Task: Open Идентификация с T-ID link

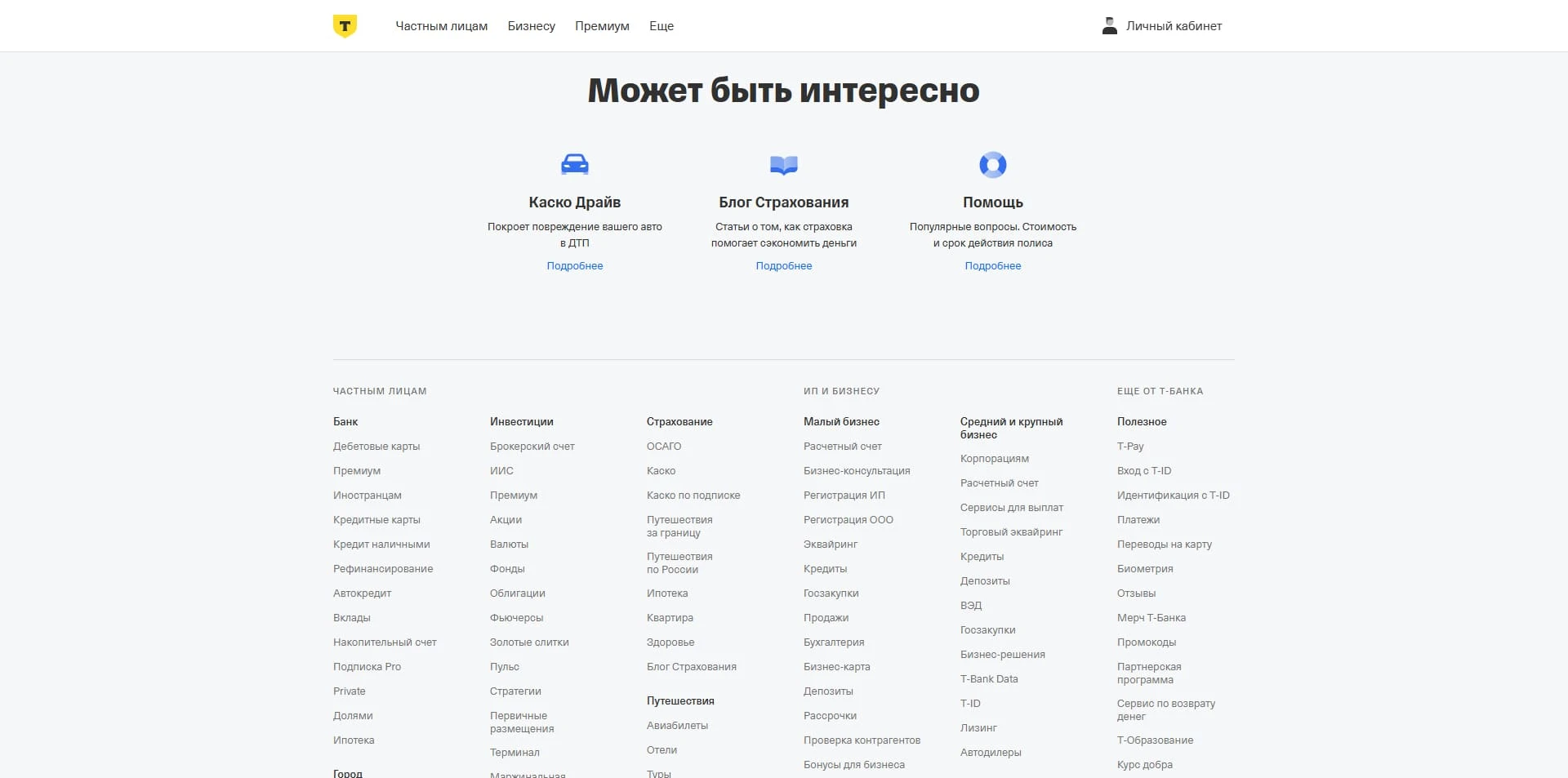Action: [1174, 496]
